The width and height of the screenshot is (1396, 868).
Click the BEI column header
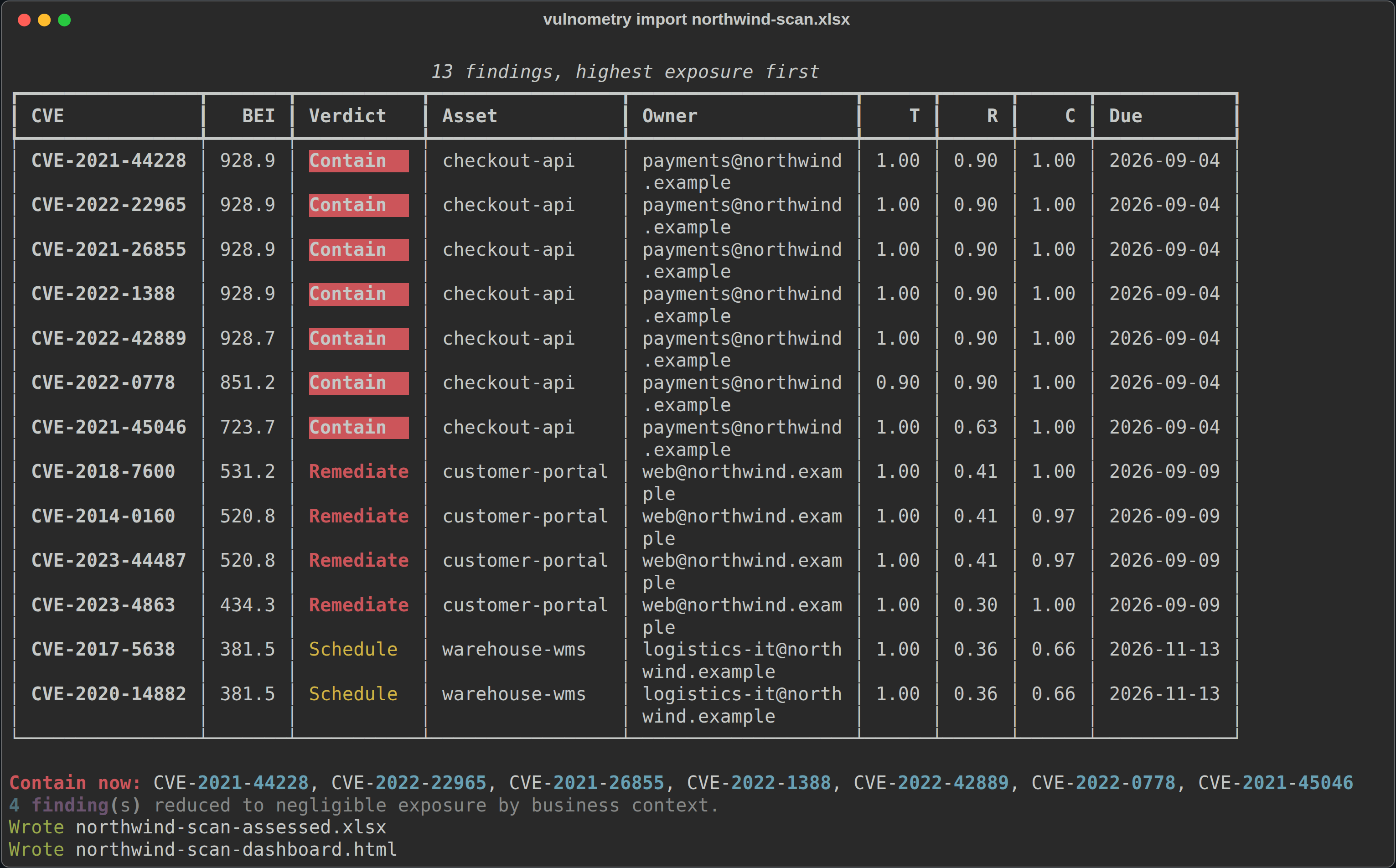[259, 116]
